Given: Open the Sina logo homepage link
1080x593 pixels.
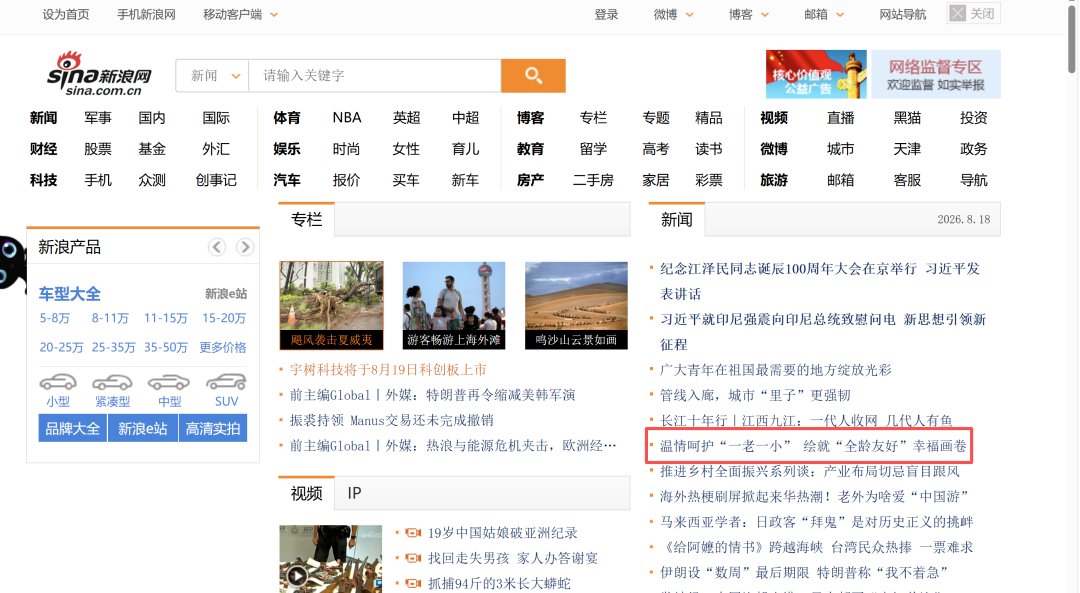Looking at the screenshot, I should tap(99, 74).
